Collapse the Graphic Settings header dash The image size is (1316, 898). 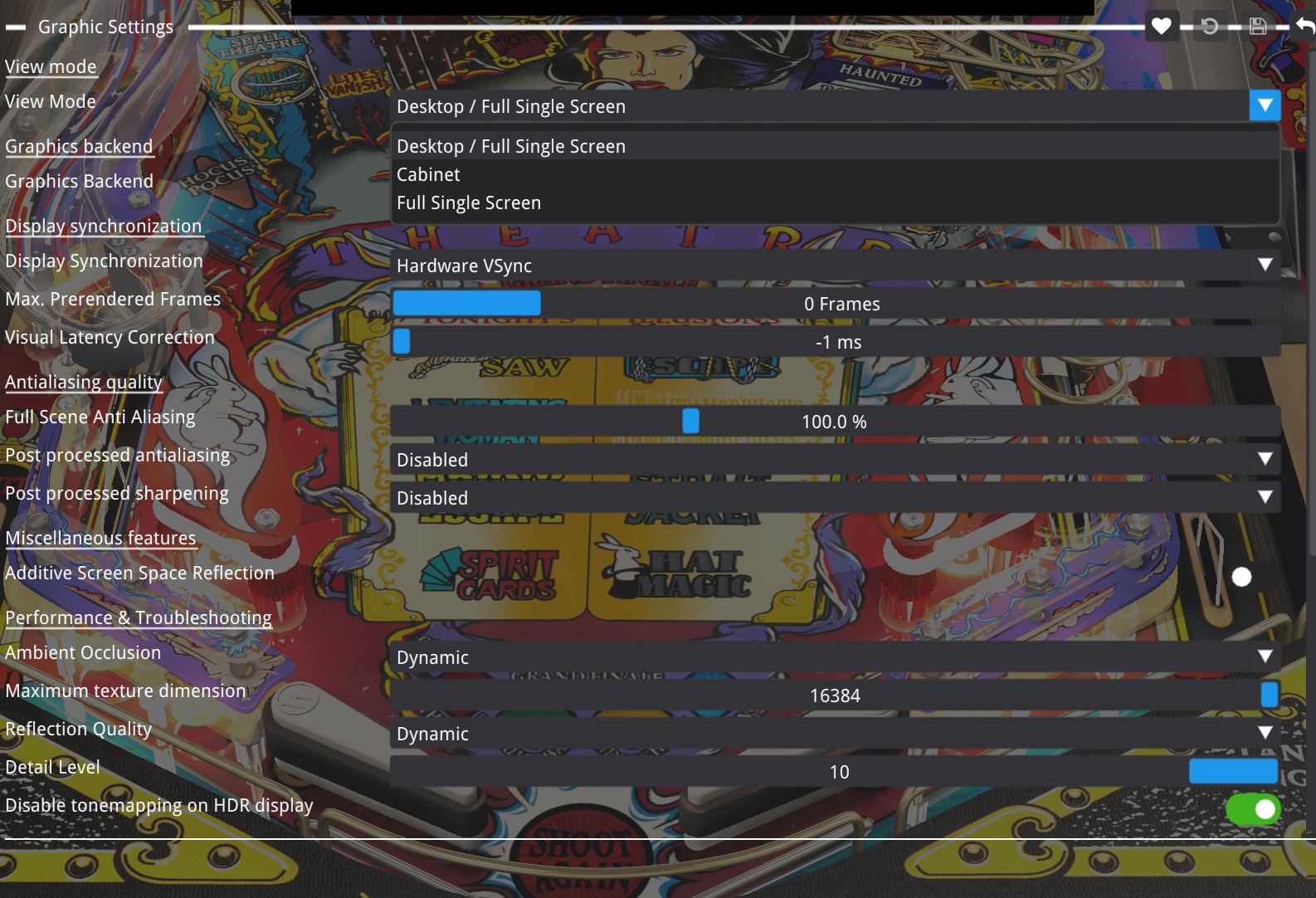tap(16, 27)
